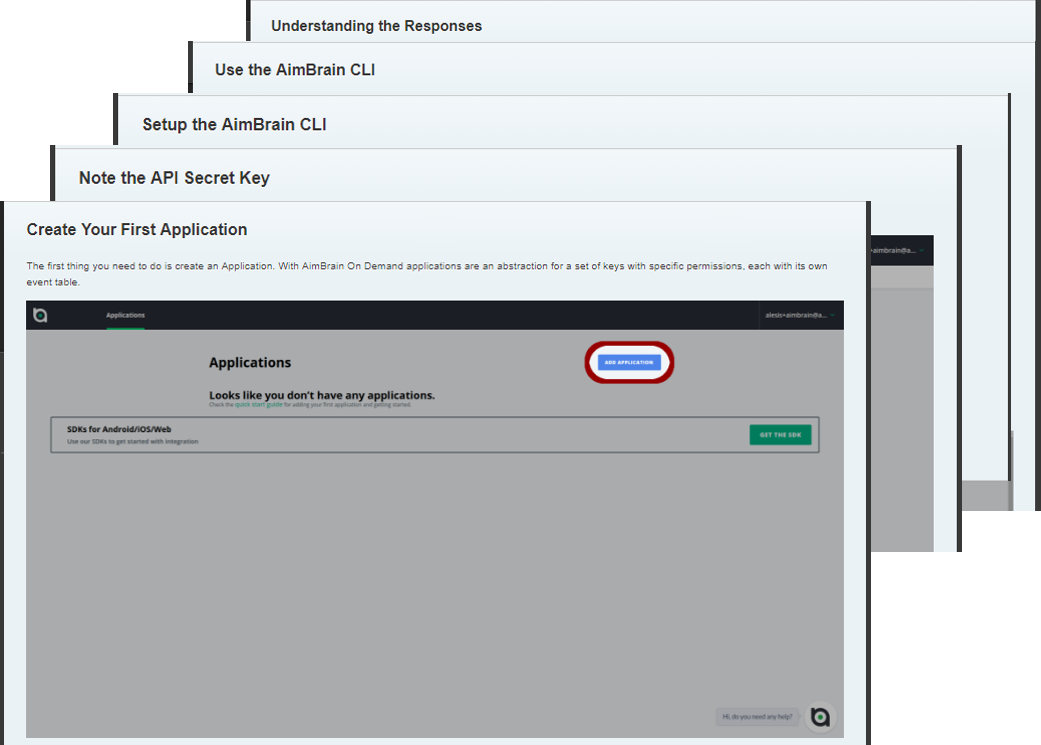Open the 'Note the API Secret Key' card
Viewport: 1041px width, 745px height.
[x=174, y=178]
